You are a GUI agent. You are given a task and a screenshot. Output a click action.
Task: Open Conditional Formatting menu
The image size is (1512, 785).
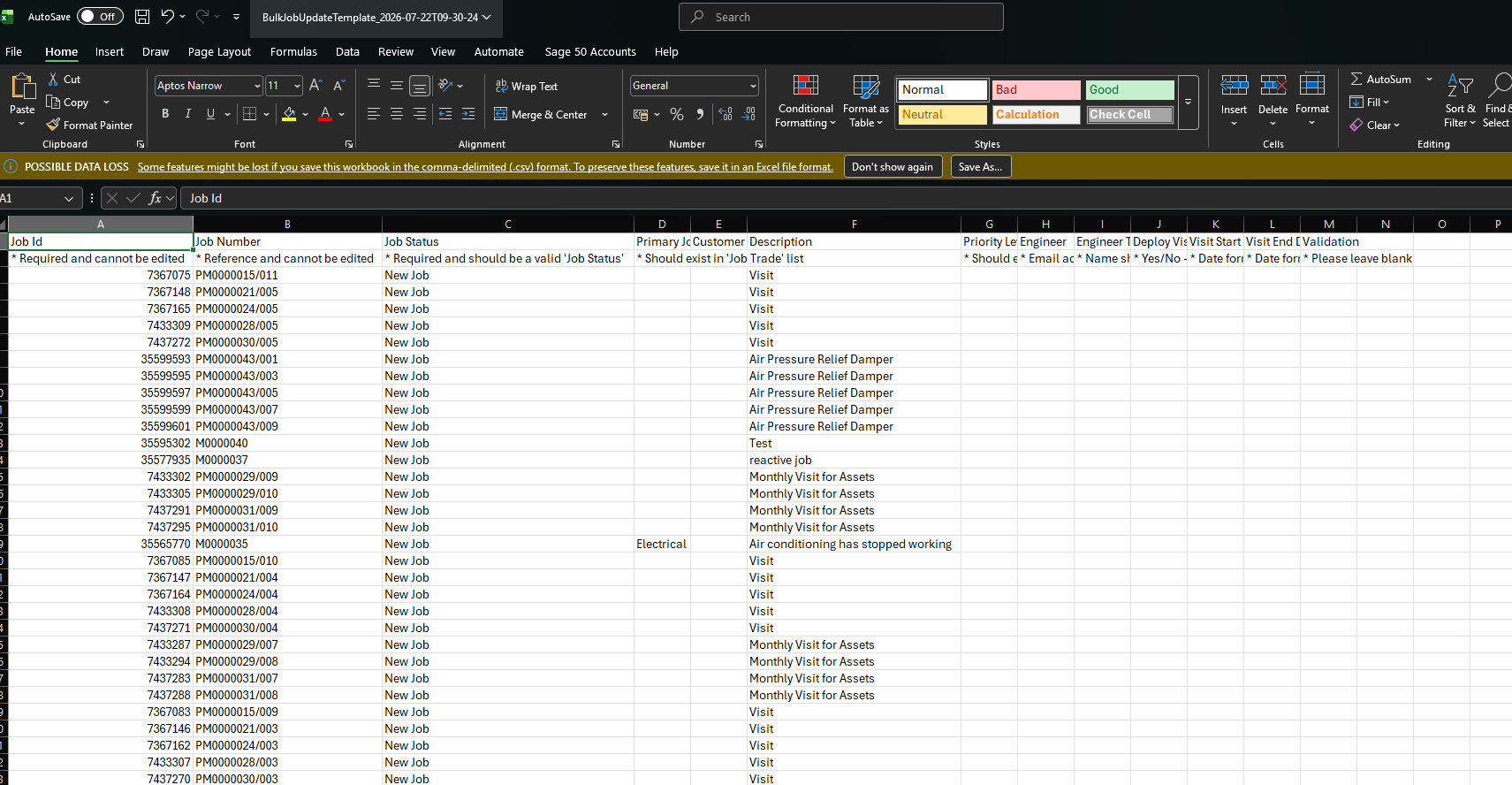click(805, 102)
